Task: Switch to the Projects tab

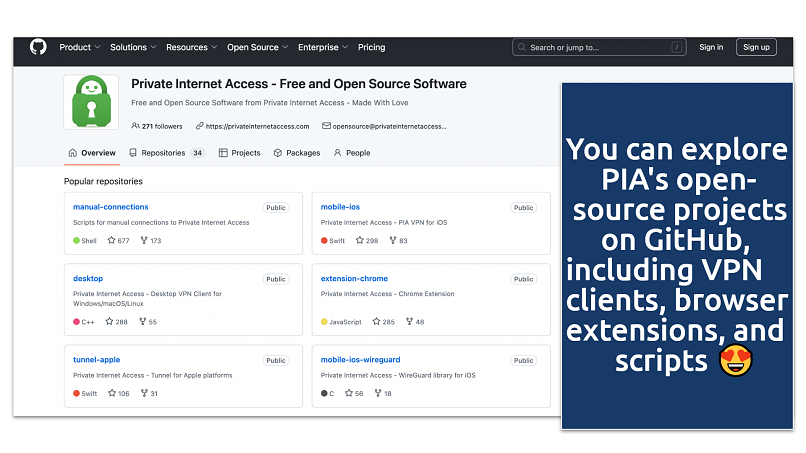Action: (x=240, y=153)
